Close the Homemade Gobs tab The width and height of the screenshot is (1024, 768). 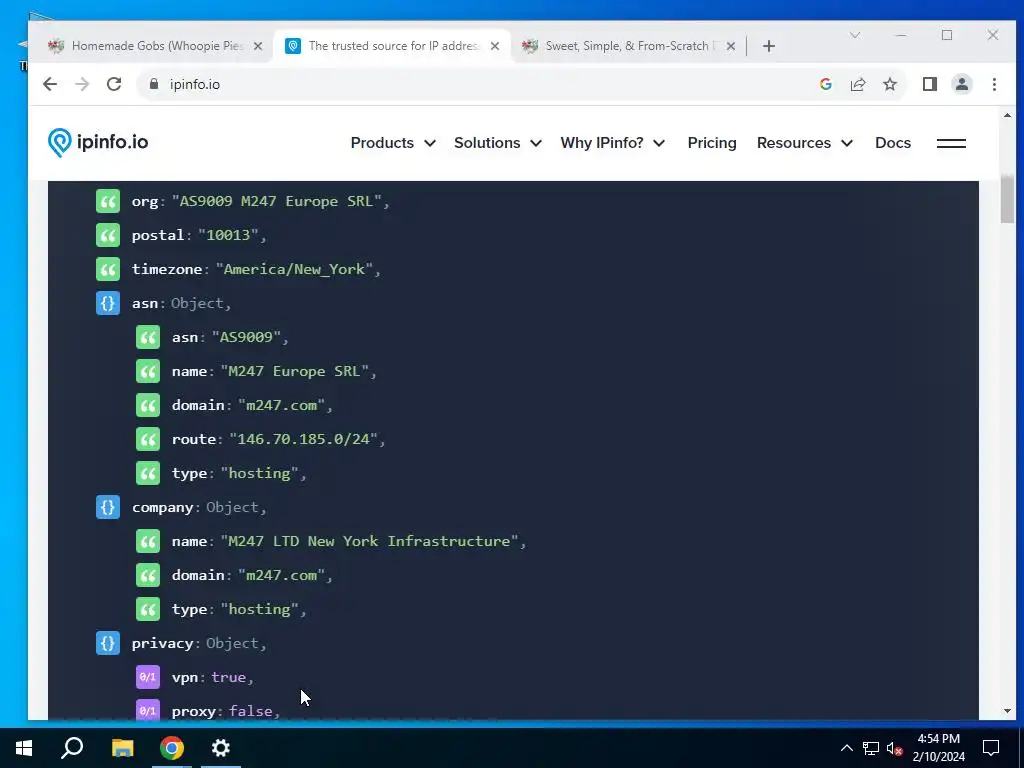[258, 46]
